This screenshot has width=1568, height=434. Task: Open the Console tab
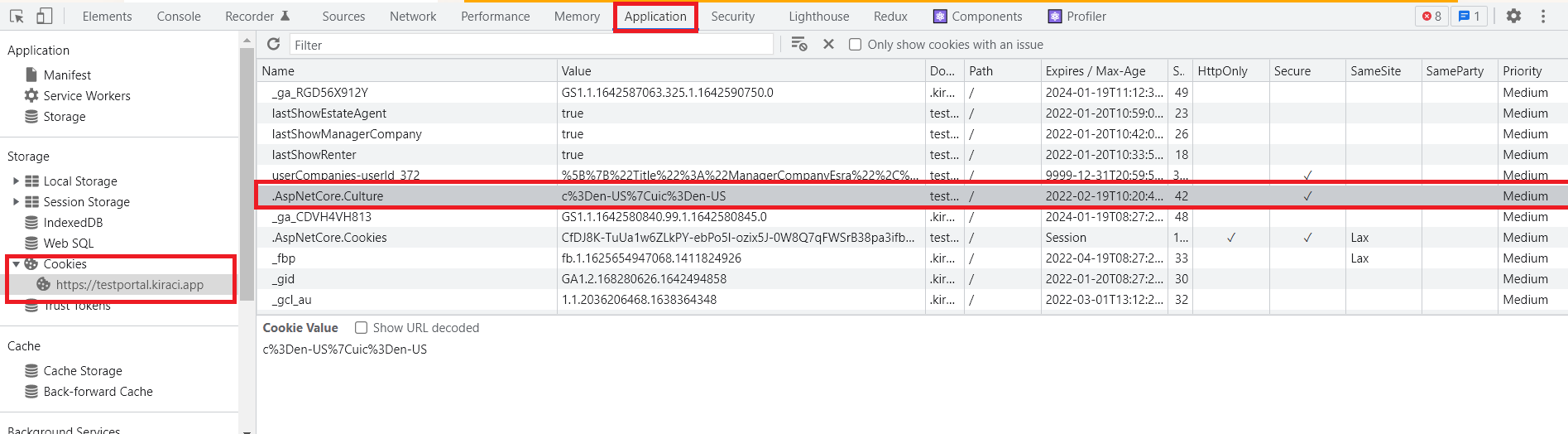179,16
